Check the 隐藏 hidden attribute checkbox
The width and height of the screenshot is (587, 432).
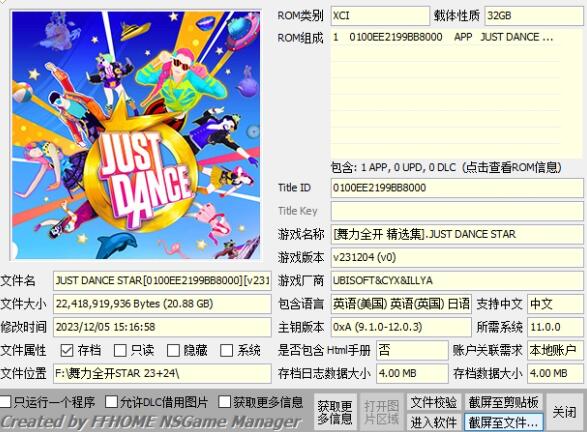(173, 351)
